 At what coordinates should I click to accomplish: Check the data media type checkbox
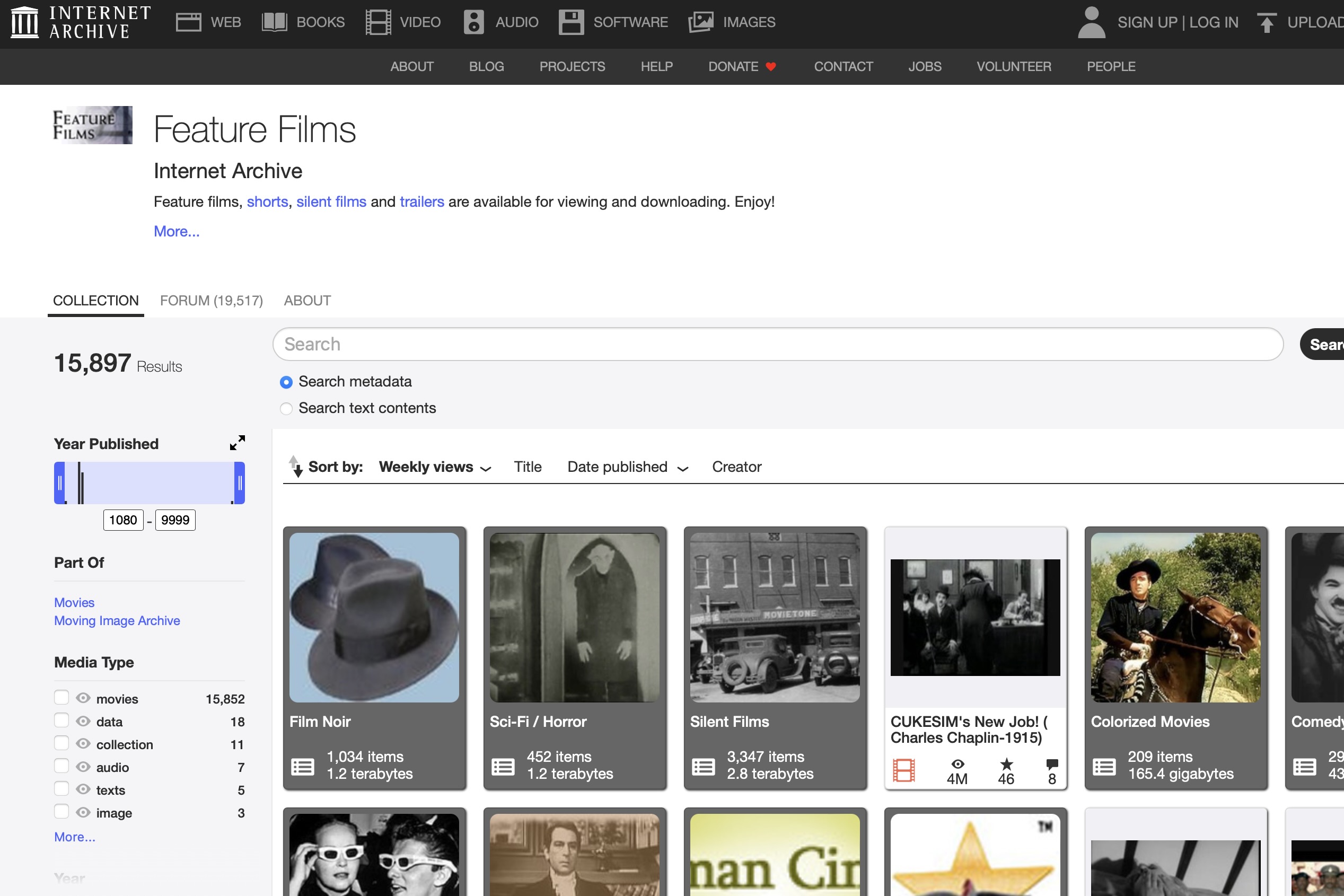coord(62,720)
